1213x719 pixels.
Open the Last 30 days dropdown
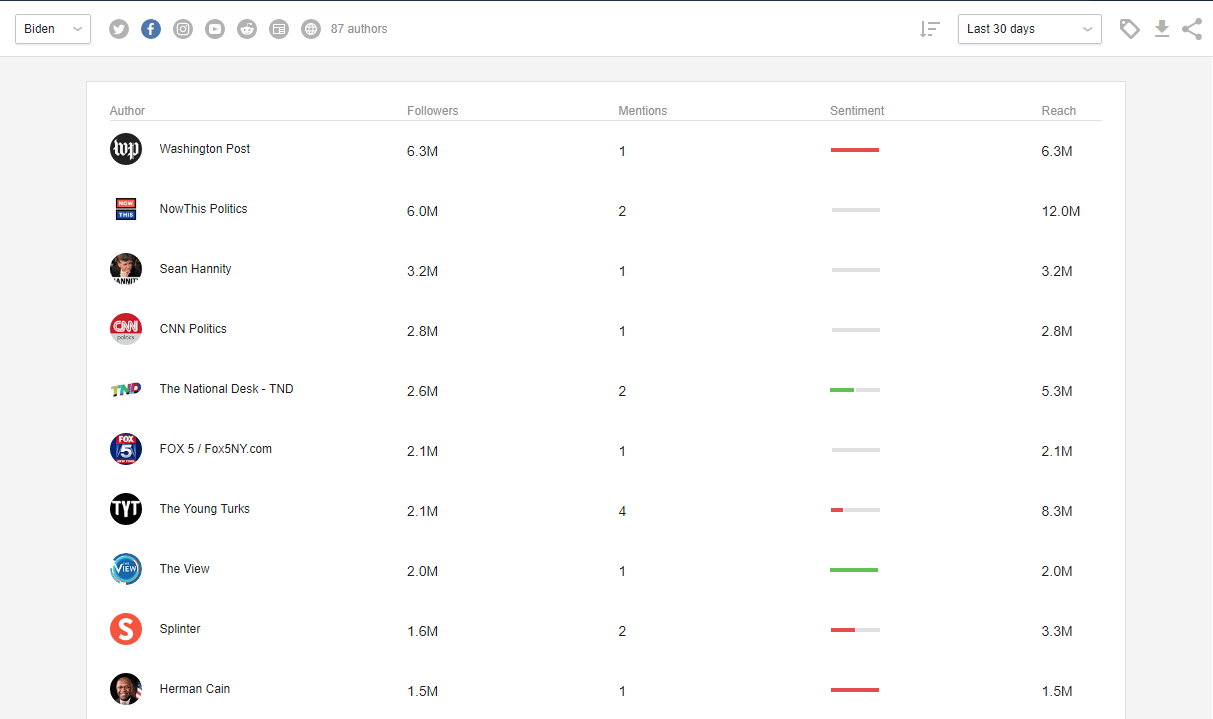click(1030, 29)
